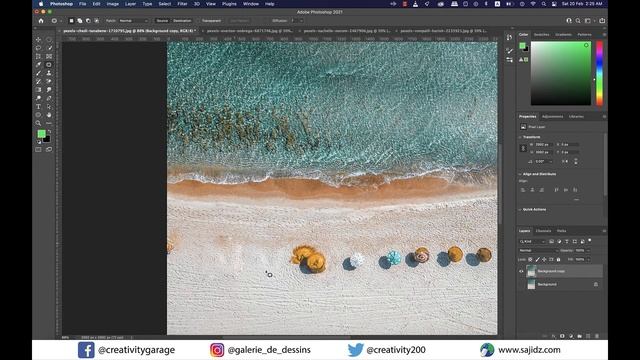The image size is (640, 360).
Task: Open the Apple menu
Action: [x=41, y=4]
